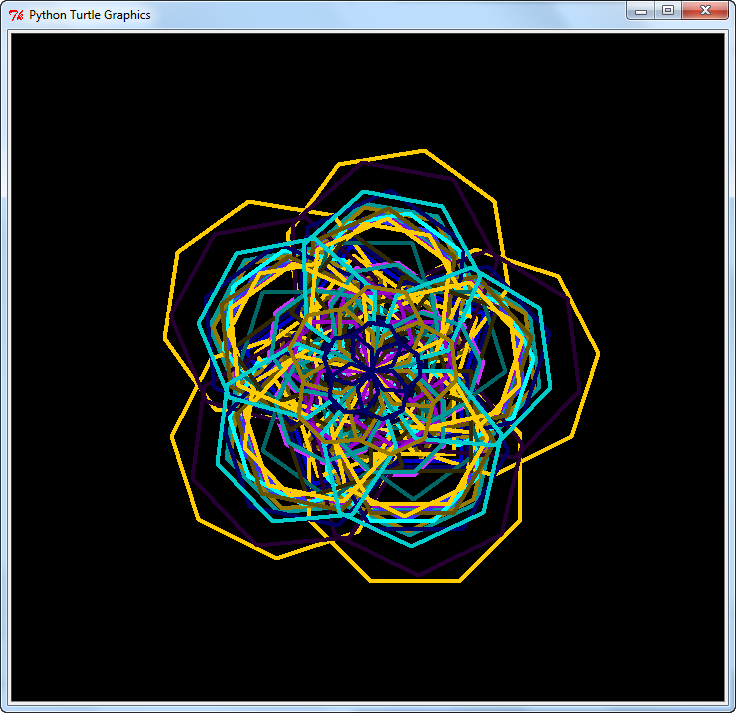Screen dimensions: 736x713
Task: Minimize the Python Turtle Graphics window
Action: pos(641,10)
